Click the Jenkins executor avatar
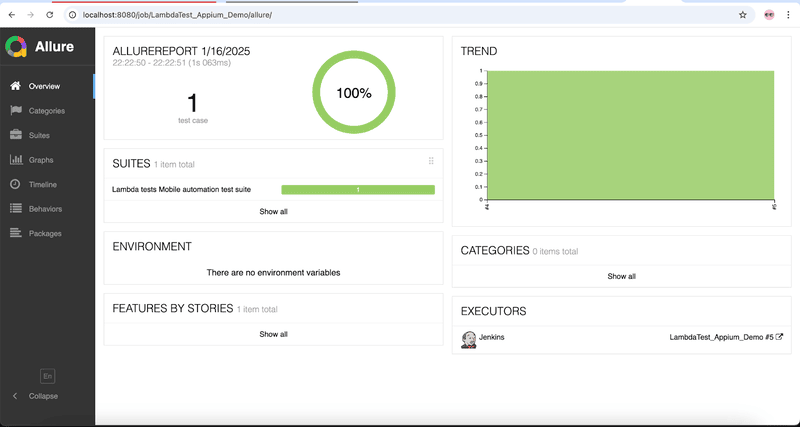This screenshot has width=800, height=427. (x=468, y=339)
